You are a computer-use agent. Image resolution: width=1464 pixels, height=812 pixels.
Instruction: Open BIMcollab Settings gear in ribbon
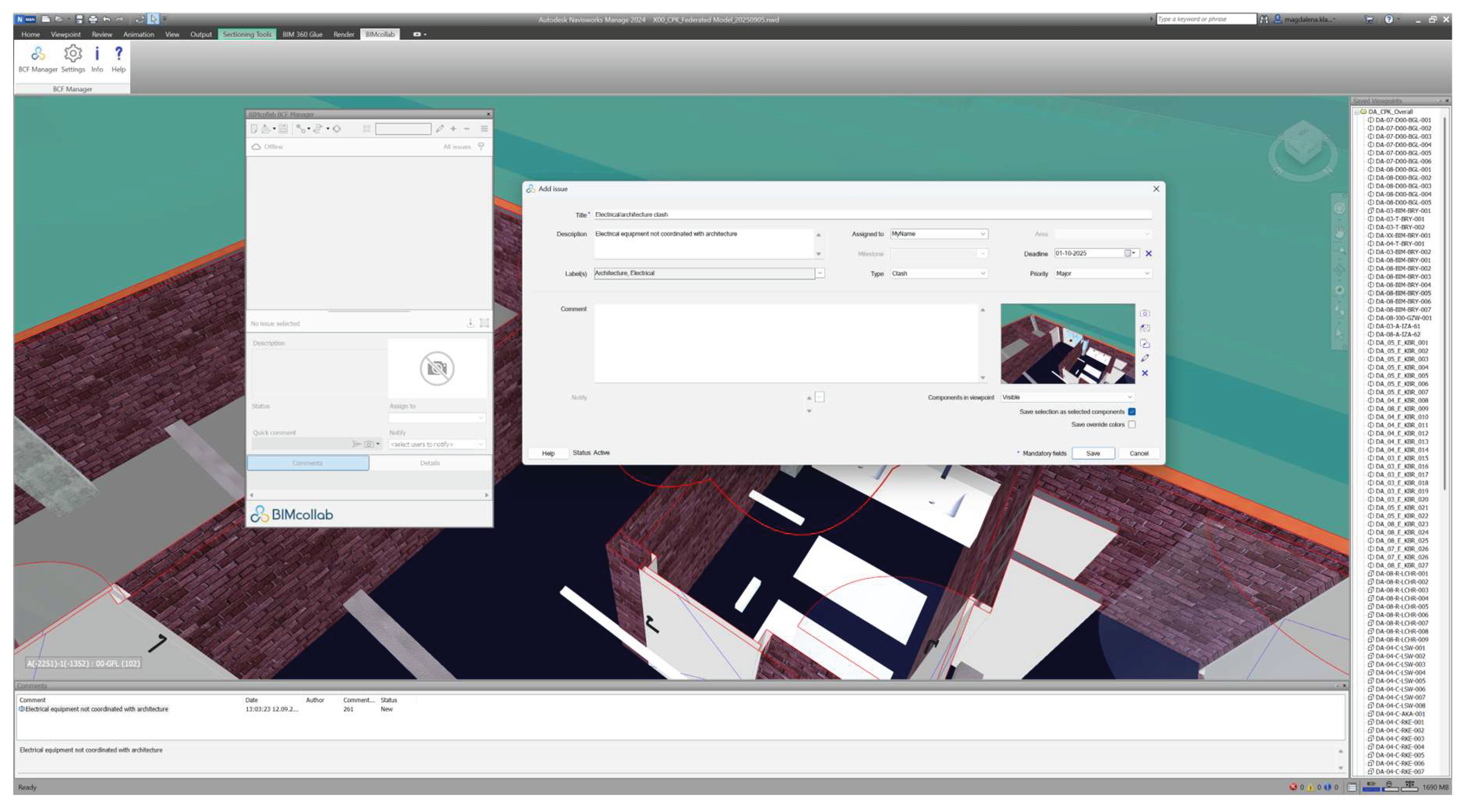73,59
